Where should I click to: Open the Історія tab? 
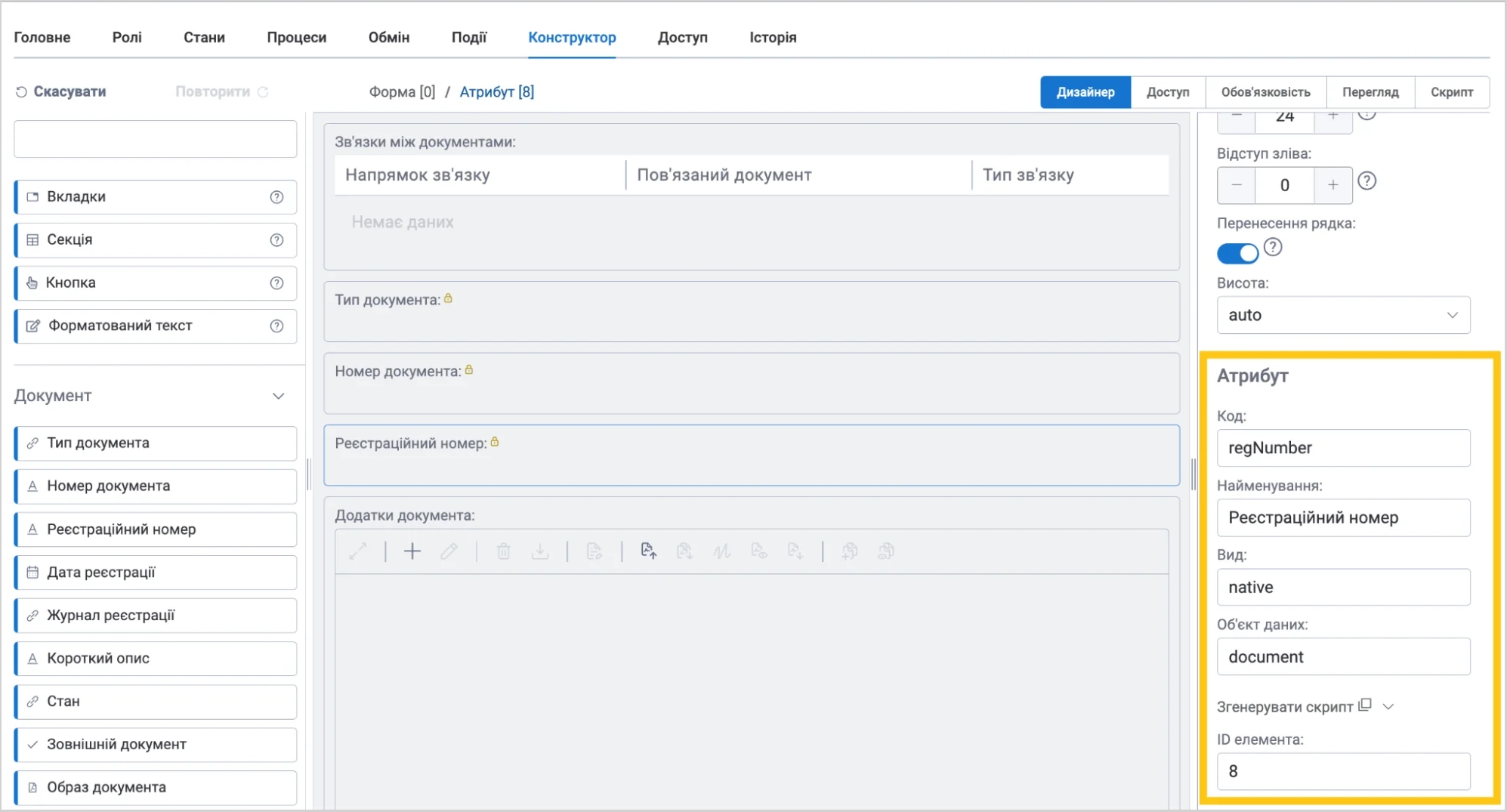773,37
